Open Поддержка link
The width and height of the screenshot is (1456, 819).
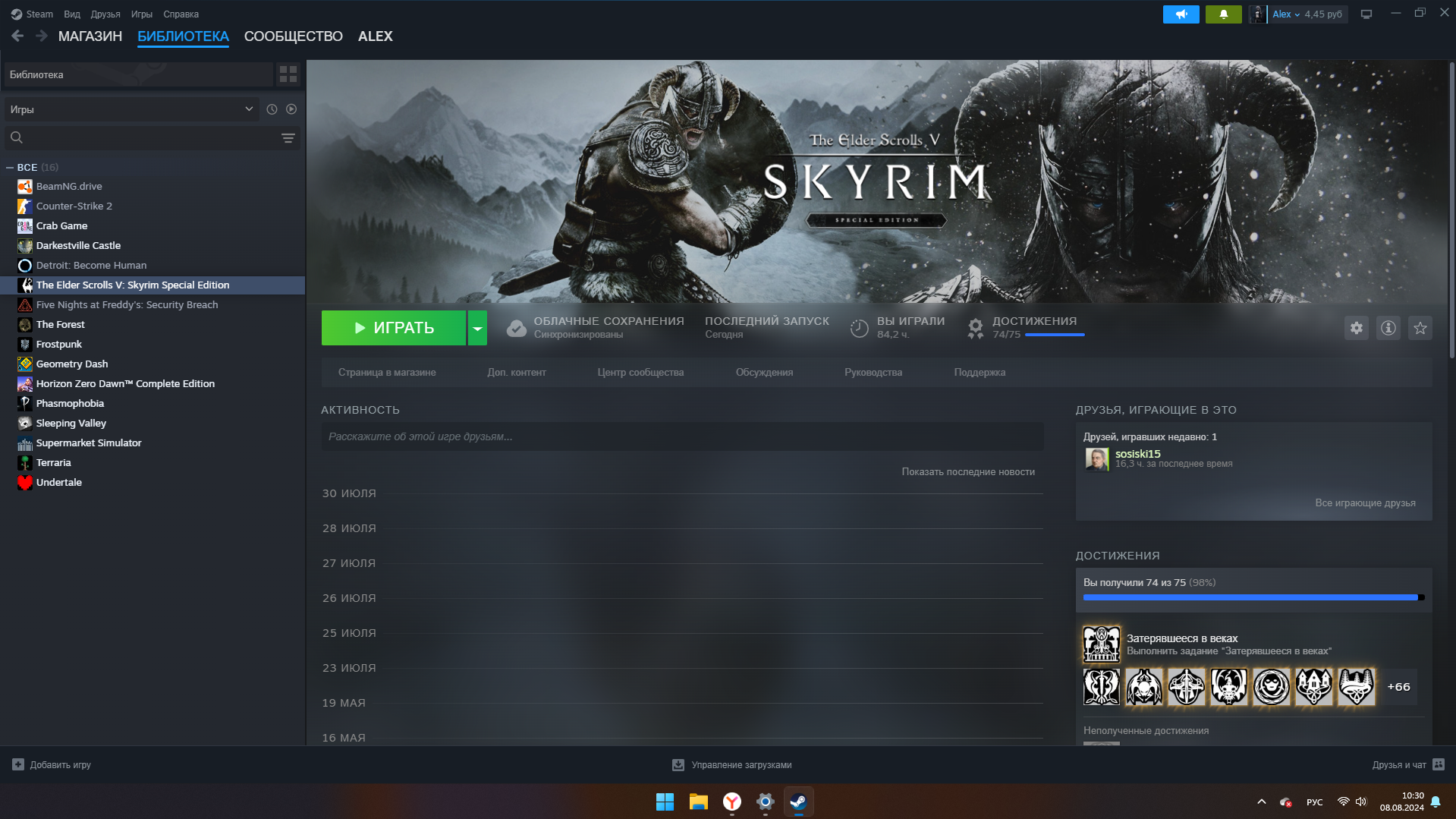coord(980,373)
